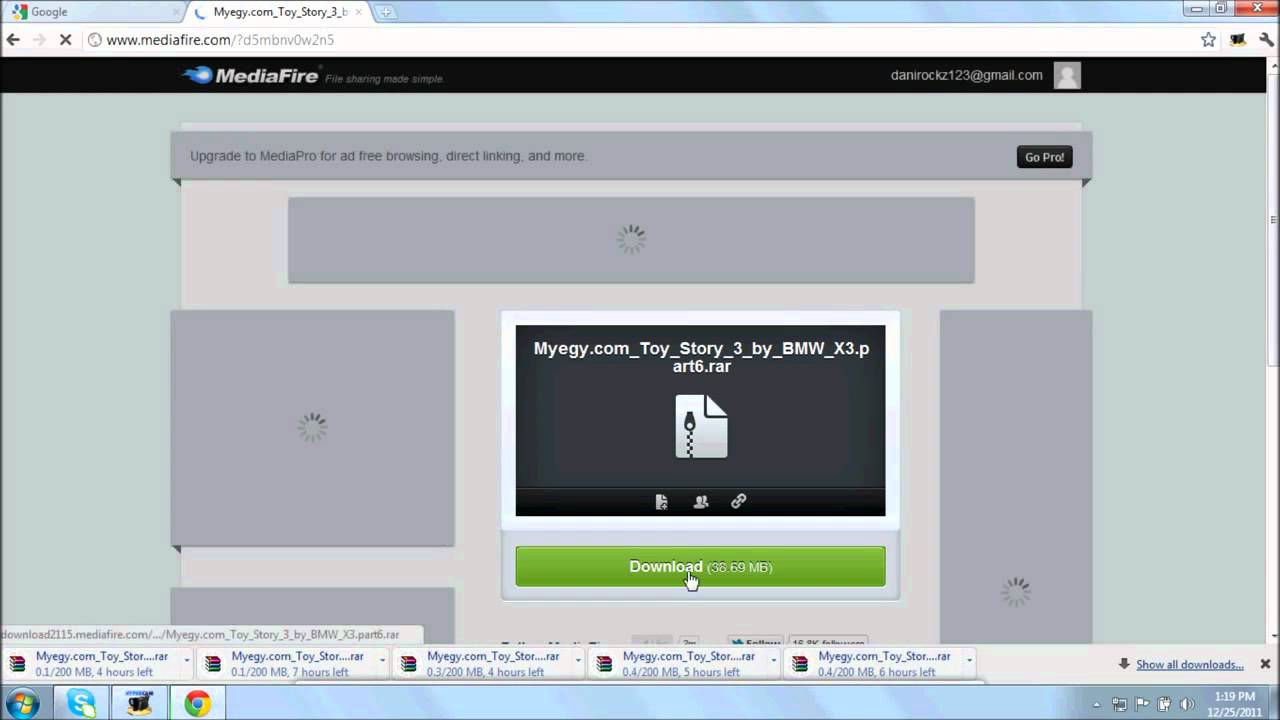Click the site globe icon in address bar
This screenshot has height=720, width=1280.
pyautogui.click(x=94, y=40)
